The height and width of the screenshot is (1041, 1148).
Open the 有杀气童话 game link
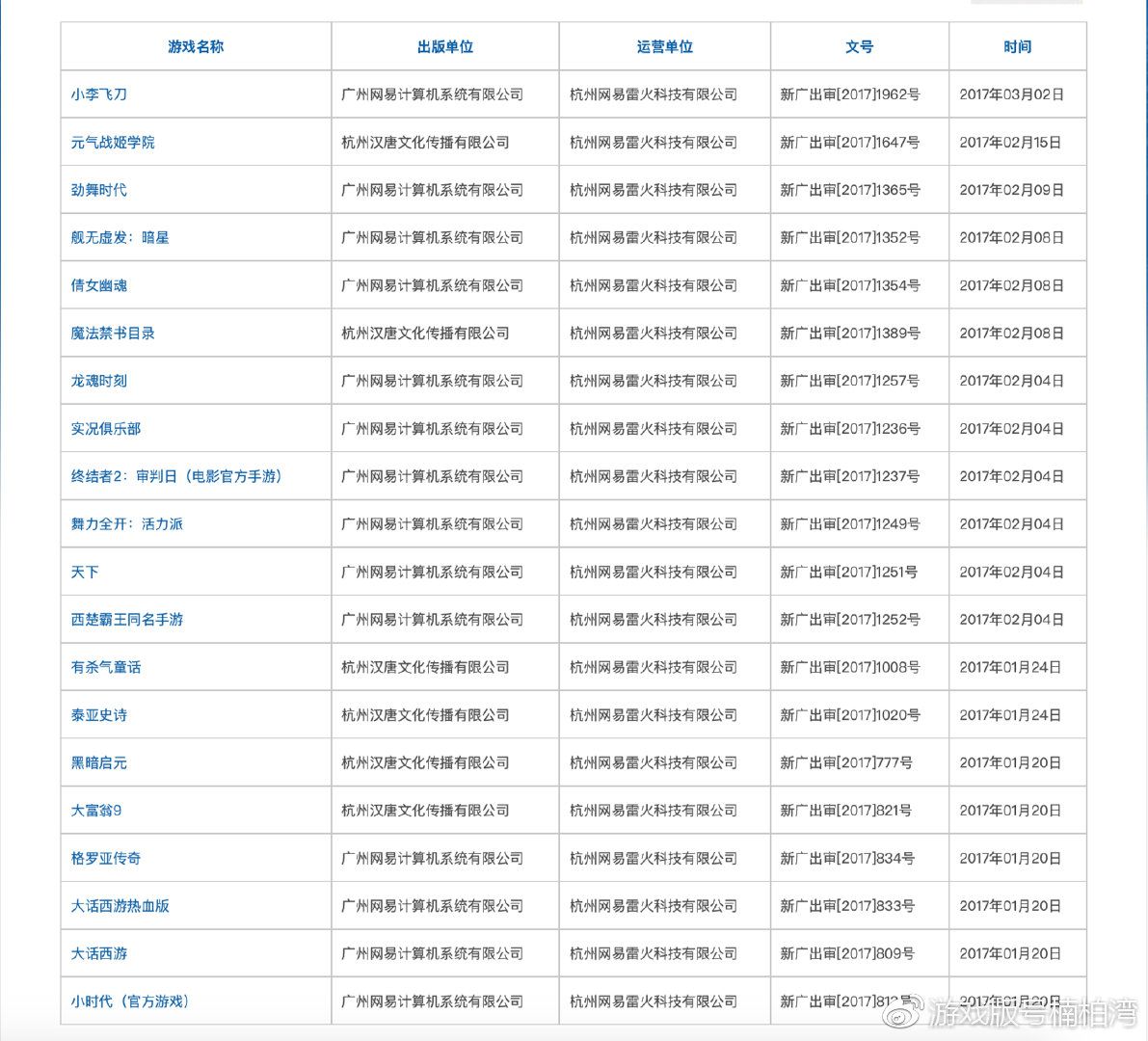coord(105,667)
